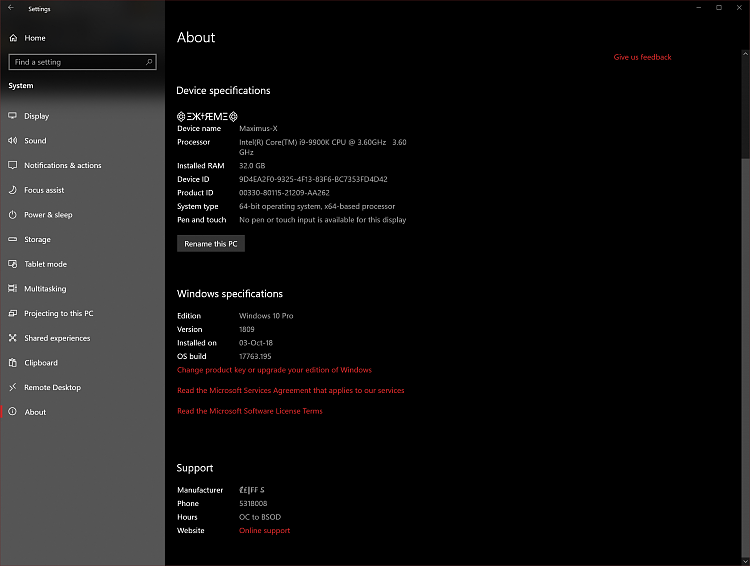Click support phone value 5318008
Image resolution: width=750 pixels, height=566 pixels.
pyautogui.click(x=253, y=503)
